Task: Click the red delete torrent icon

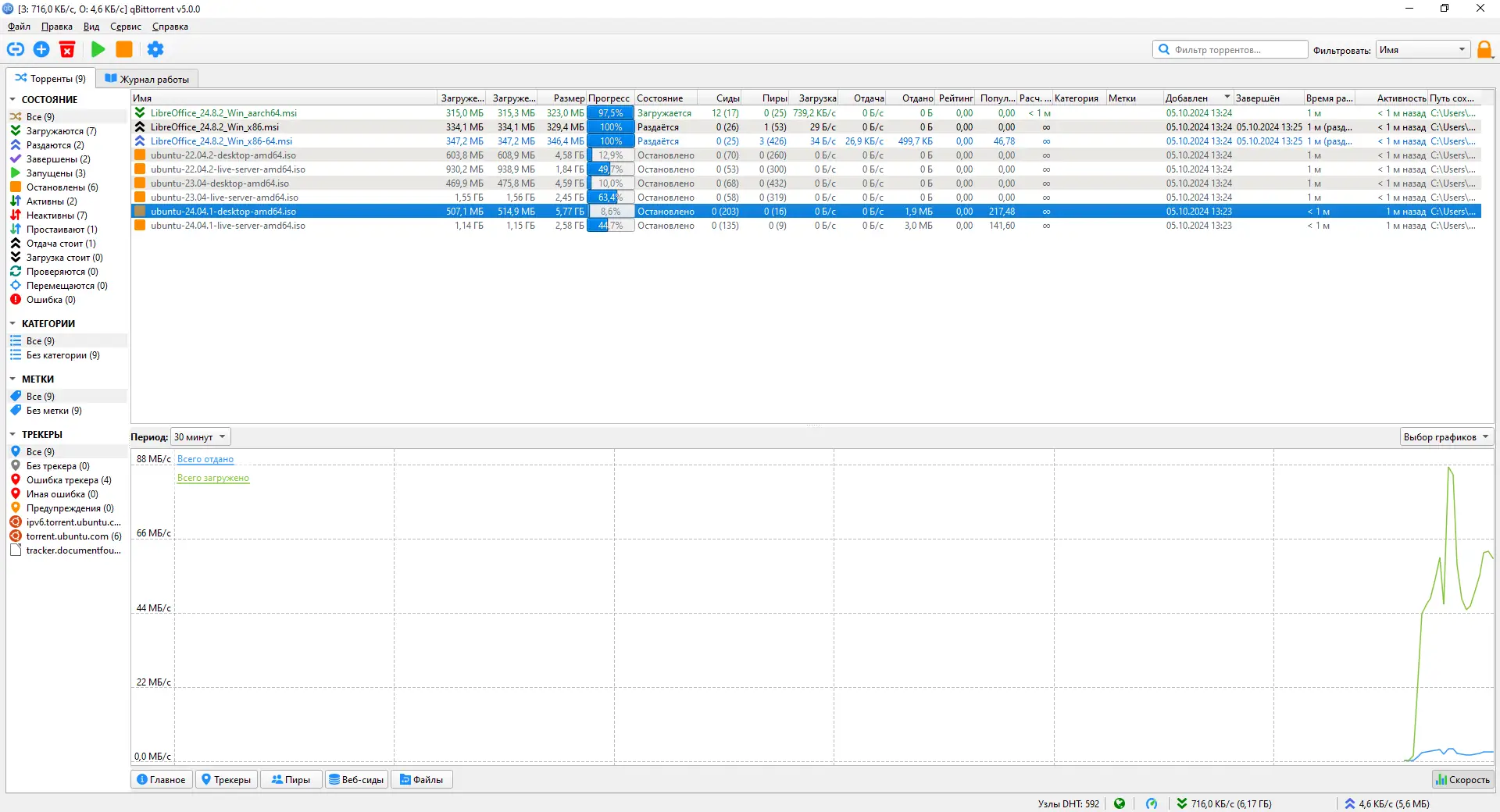Action: point(67,49)
